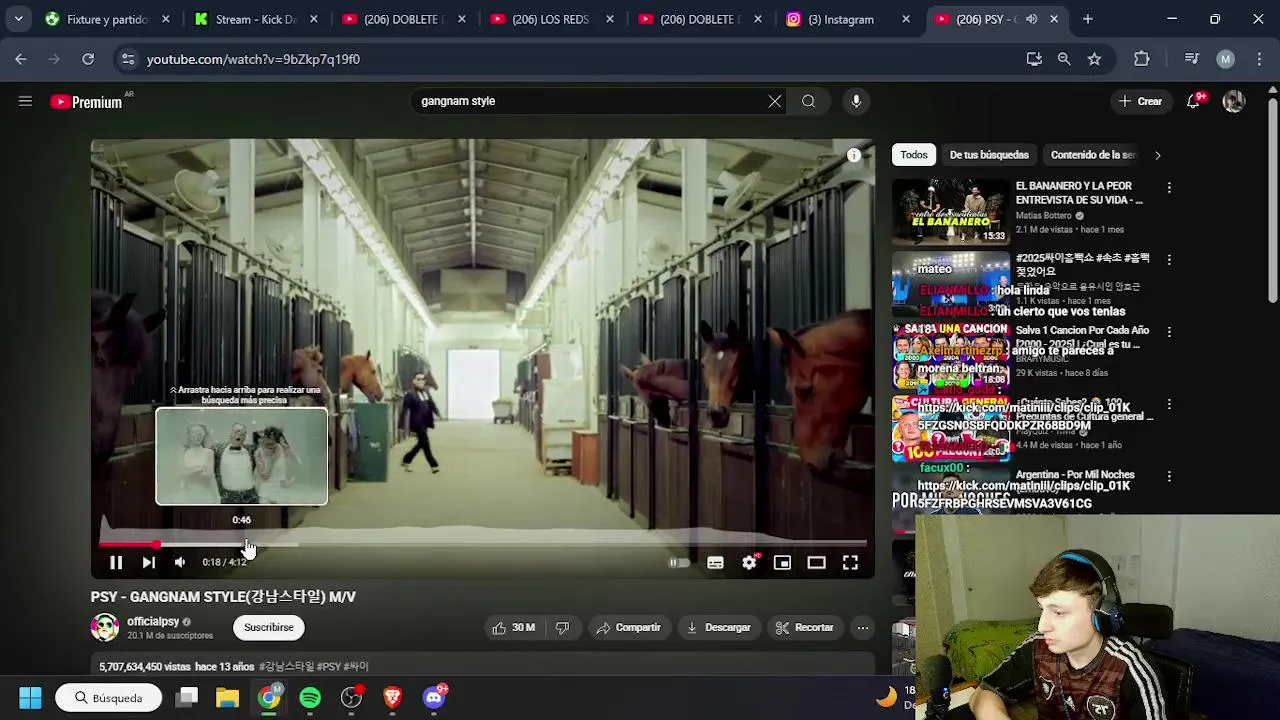Open options for Cuánto Sabes video
1280x720 pixels.
1169,404
